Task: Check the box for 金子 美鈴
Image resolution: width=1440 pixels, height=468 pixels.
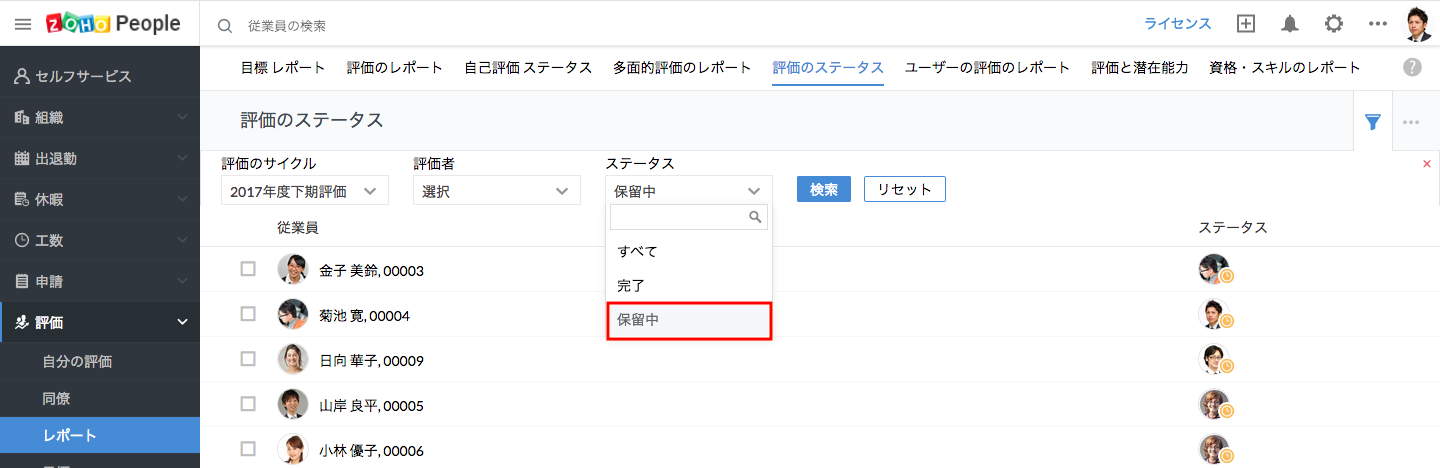Action: 248,269
